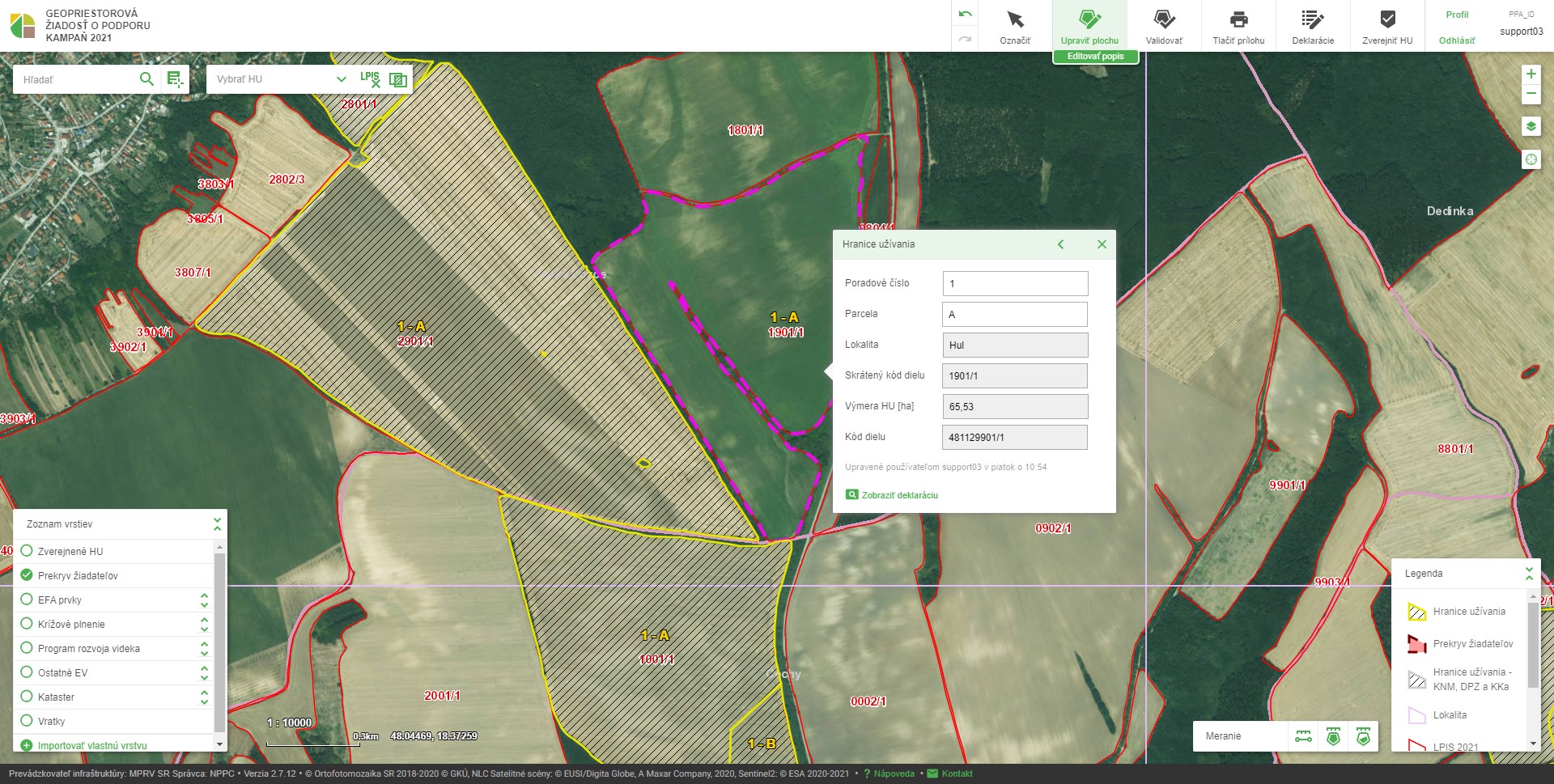Click the Hranice užívania legend swatch
The image size is (1554, 784).
click(x=1416, y=612)
